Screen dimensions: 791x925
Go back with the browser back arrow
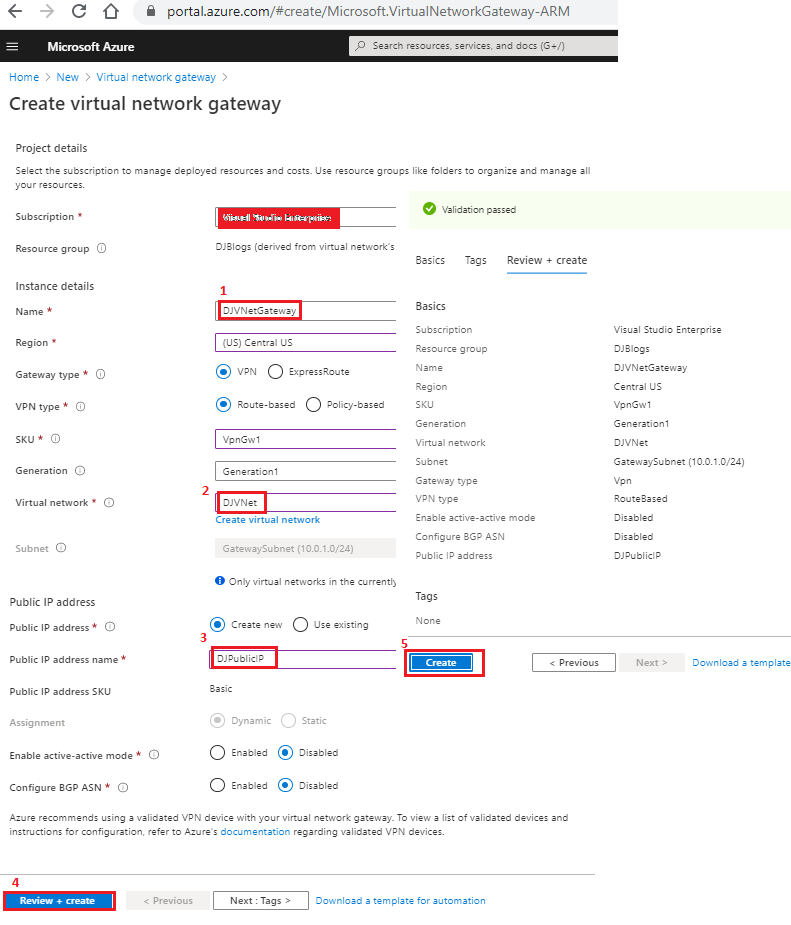click(x=15, y=11)
